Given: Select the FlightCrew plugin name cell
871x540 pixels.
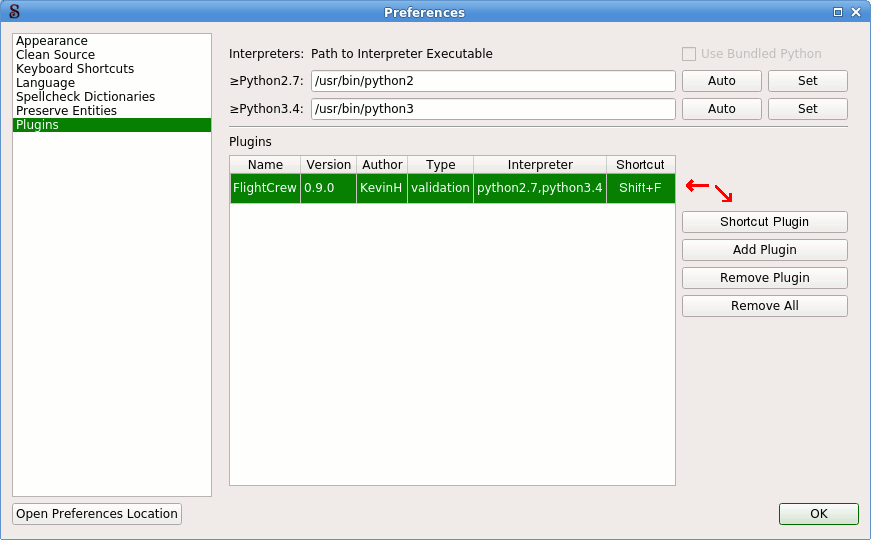Looking at the screenshot, I should [265, 188].
